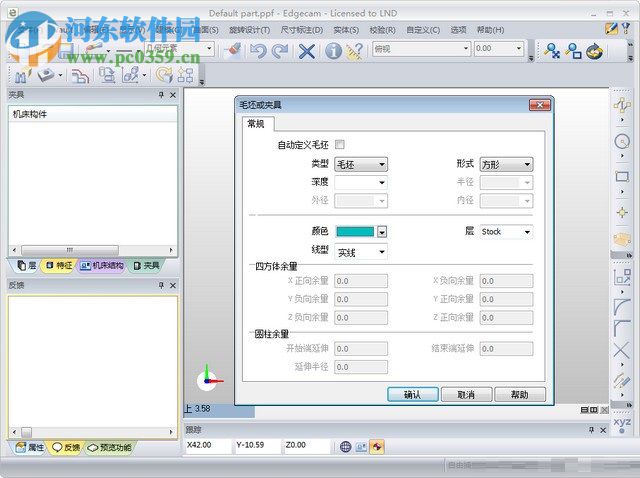The height and width of the screenshot is (478, 640).
Task: Switch to the 层 tab
Action: tap(27, 266)
